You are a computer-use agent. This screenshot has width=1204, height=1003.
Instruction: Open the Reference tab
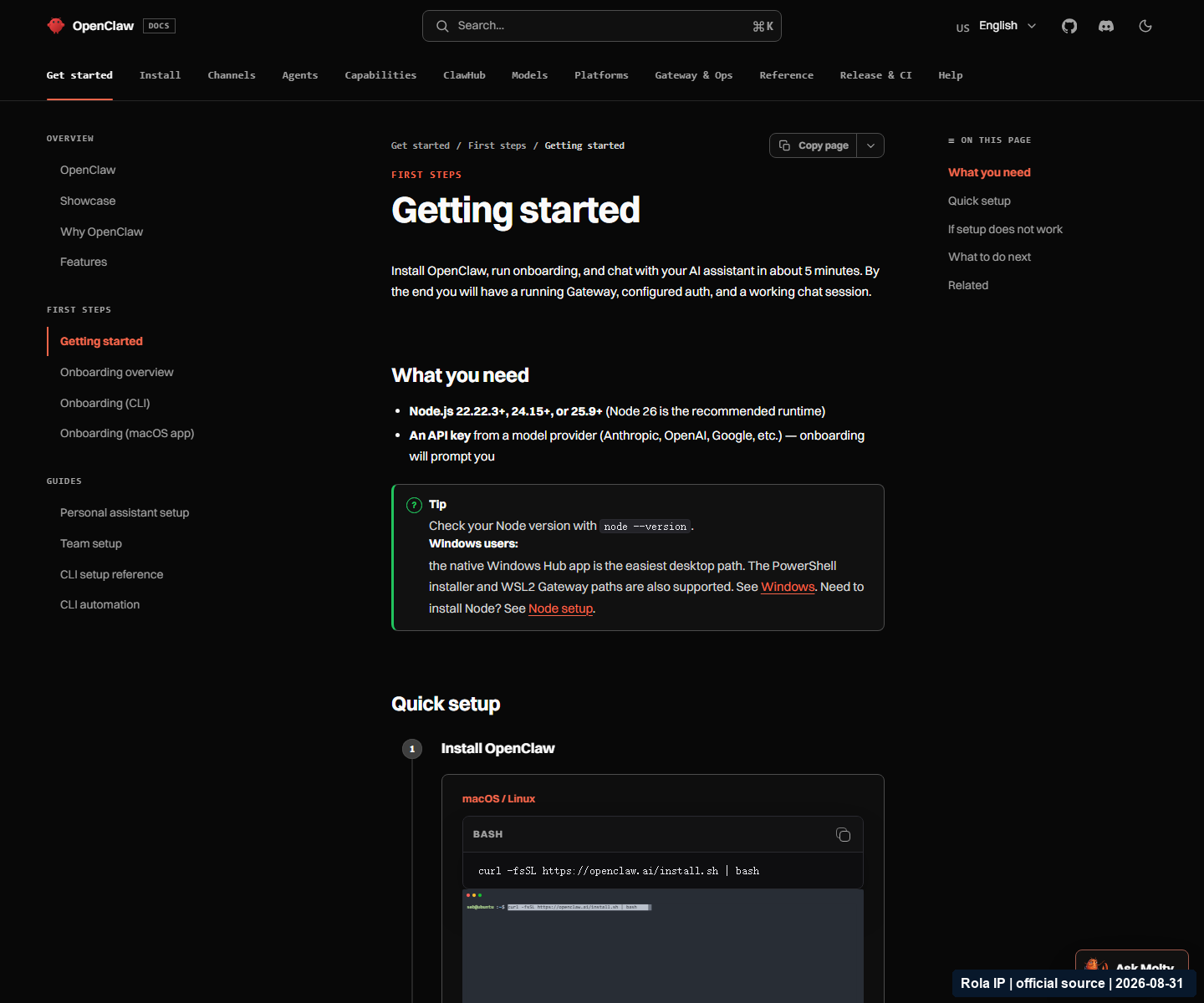pos(786,75)
